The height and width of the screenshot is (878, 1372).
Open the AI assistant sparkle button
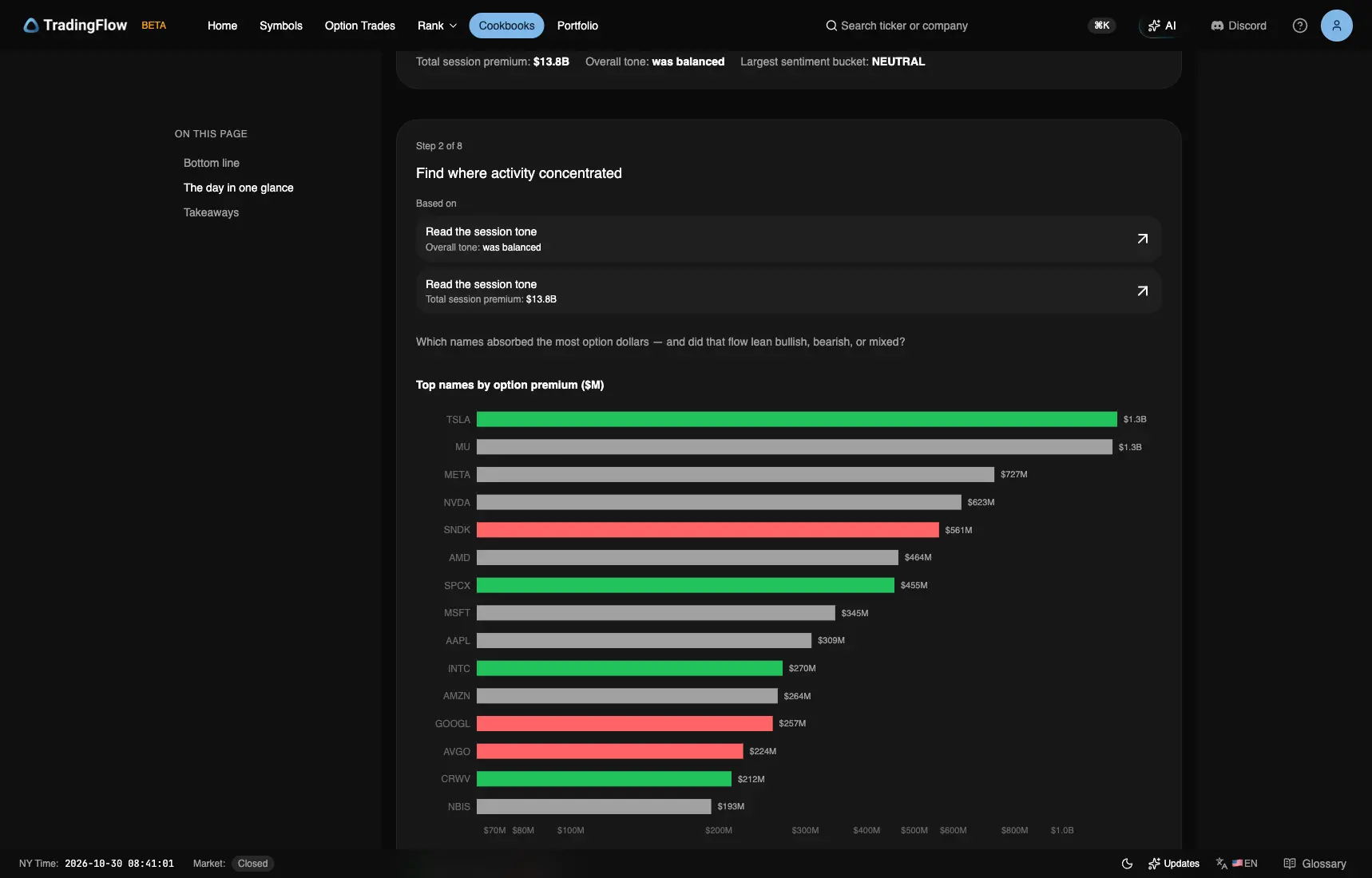(1162, 26)
